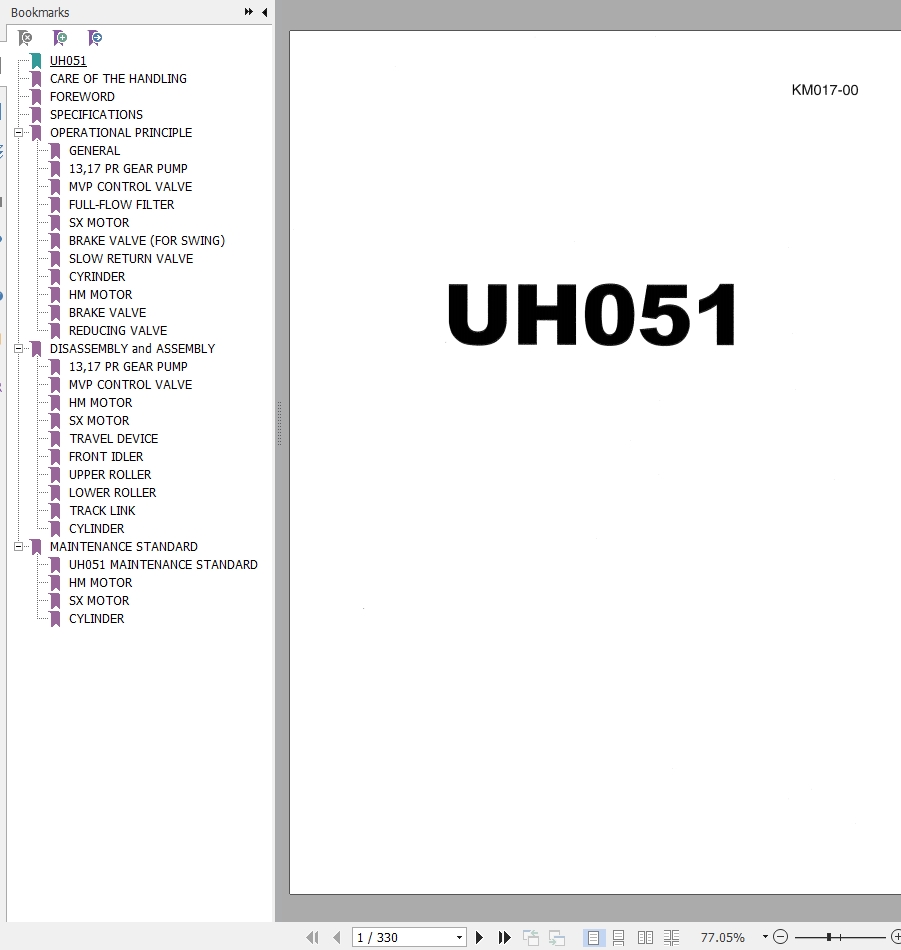Jump to the last page
Screen dimensions: 901x950
(504, 937)
